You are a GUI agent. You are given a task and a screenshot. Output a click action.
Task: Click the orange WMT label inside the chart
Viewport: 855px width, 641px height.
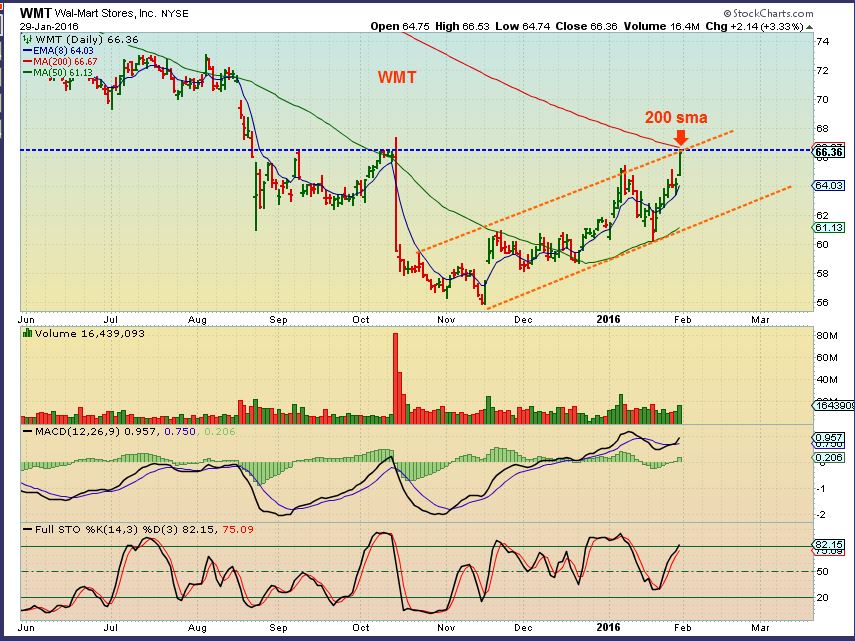click(397, 77)
